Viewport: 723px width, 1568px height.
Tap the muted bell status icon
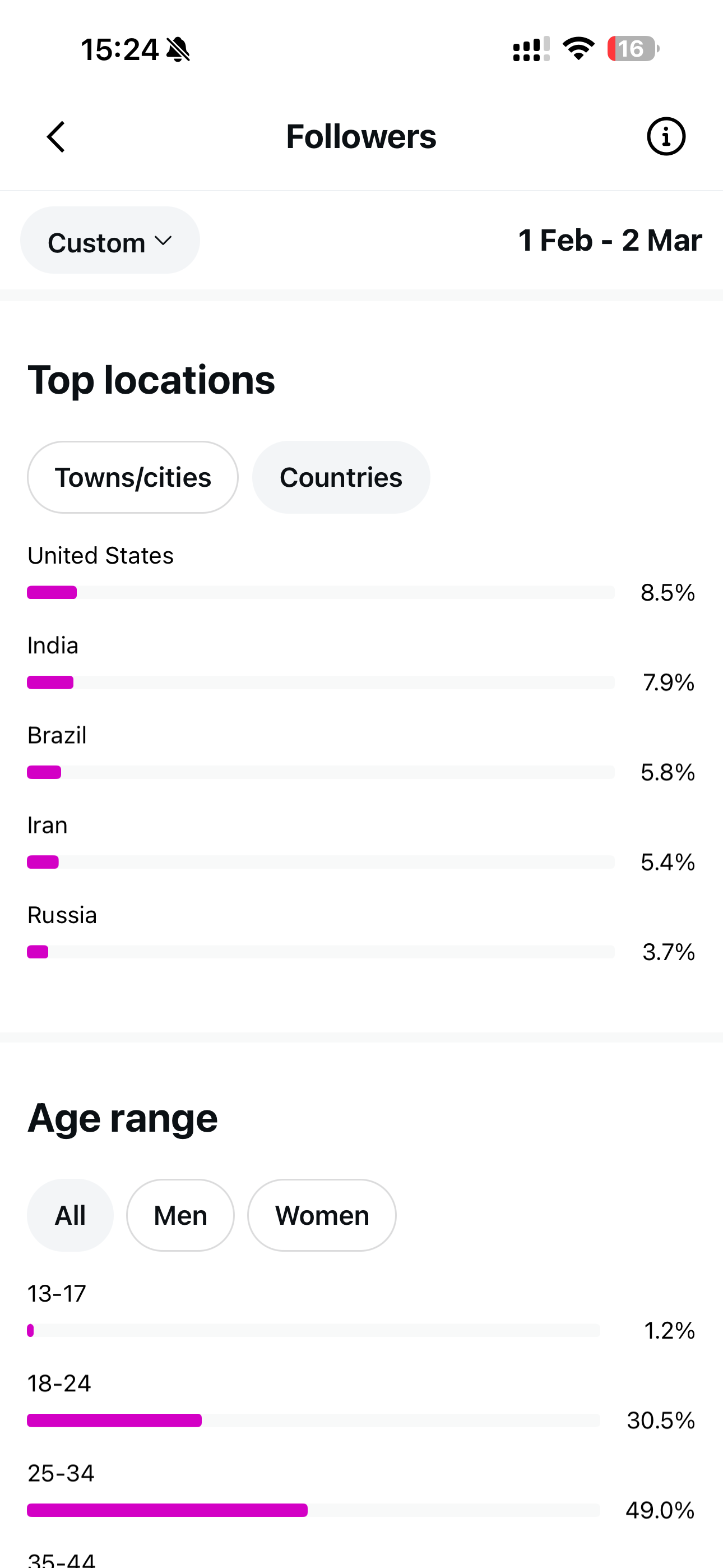(178, 49)
